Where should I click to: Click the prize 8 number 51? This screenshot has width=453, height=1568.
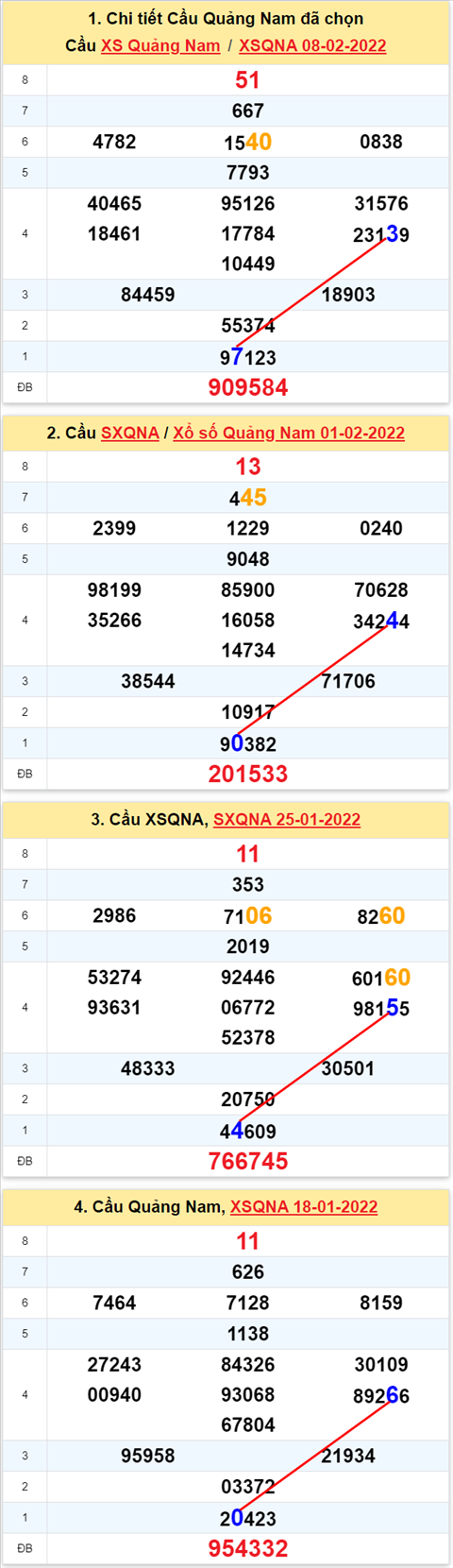pos(248,80)
